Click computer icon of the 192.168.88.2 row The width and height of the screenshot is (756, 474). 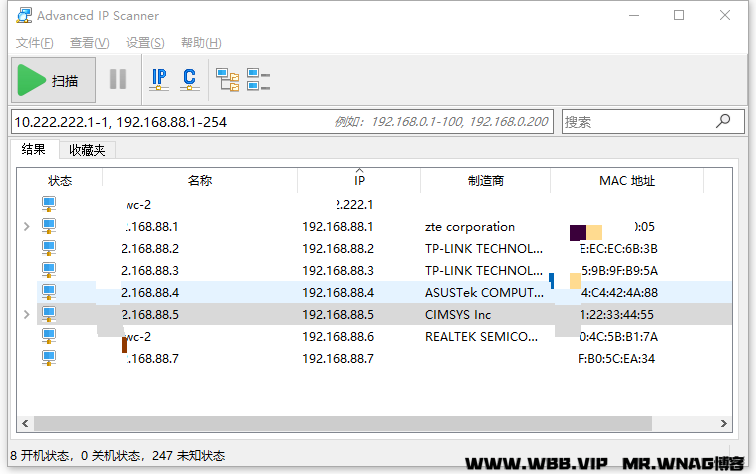pyautogui.click(x=49, y=248)
